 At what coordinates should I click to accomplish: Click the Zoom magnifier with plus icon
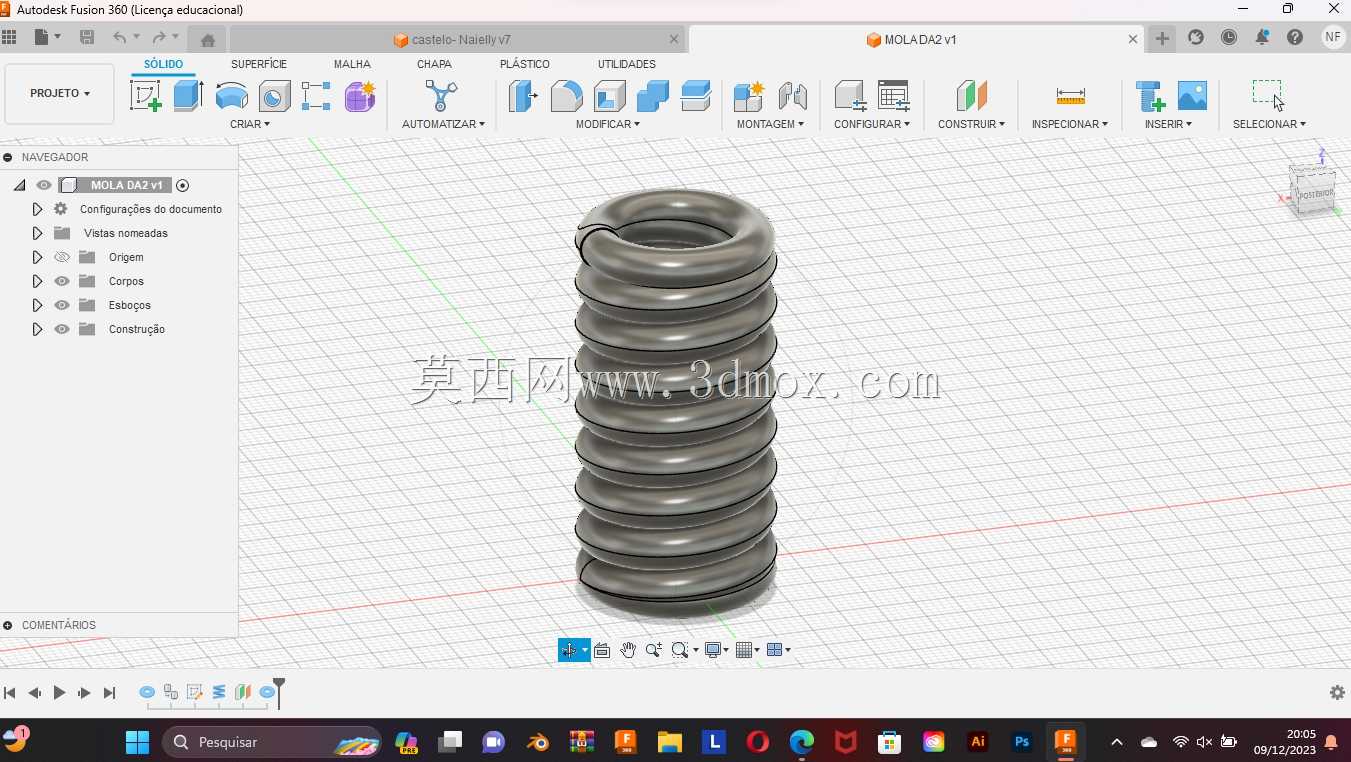click(654, 650)
